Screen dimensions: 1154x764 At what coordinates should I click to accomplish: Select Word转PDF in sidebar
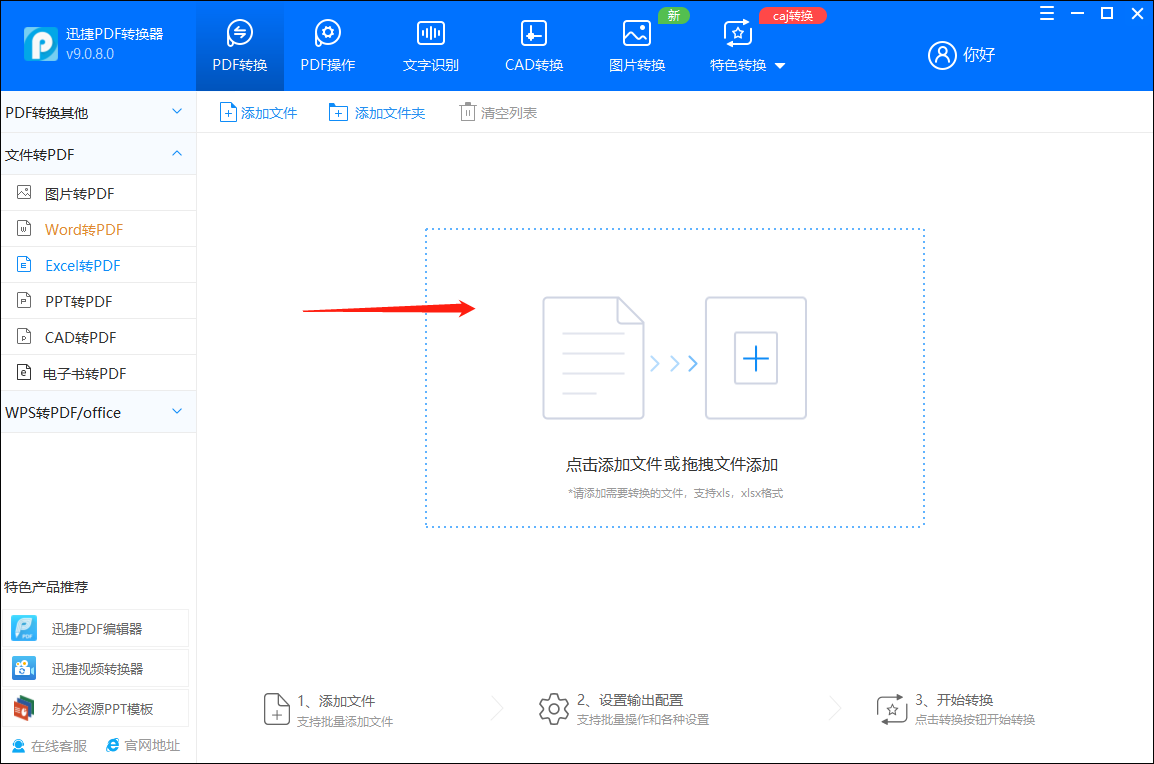[x=98, y=229]
